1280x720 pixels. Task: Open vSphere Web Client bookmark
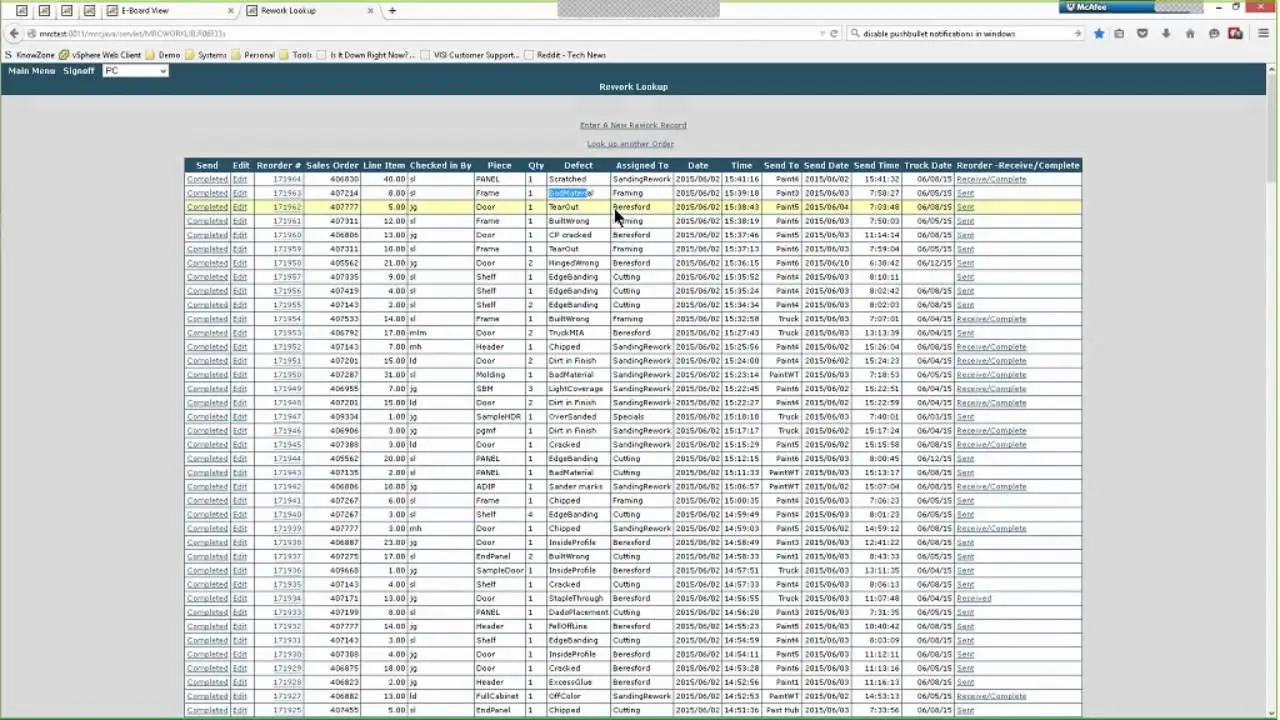click(100, 55)
